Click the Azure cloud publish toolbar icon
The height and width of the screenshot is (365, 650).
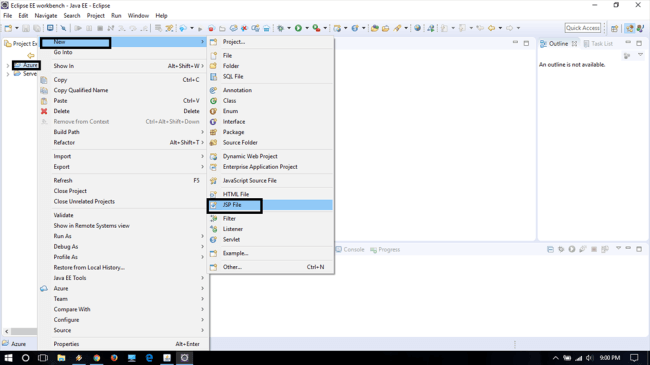click(183, 28)
